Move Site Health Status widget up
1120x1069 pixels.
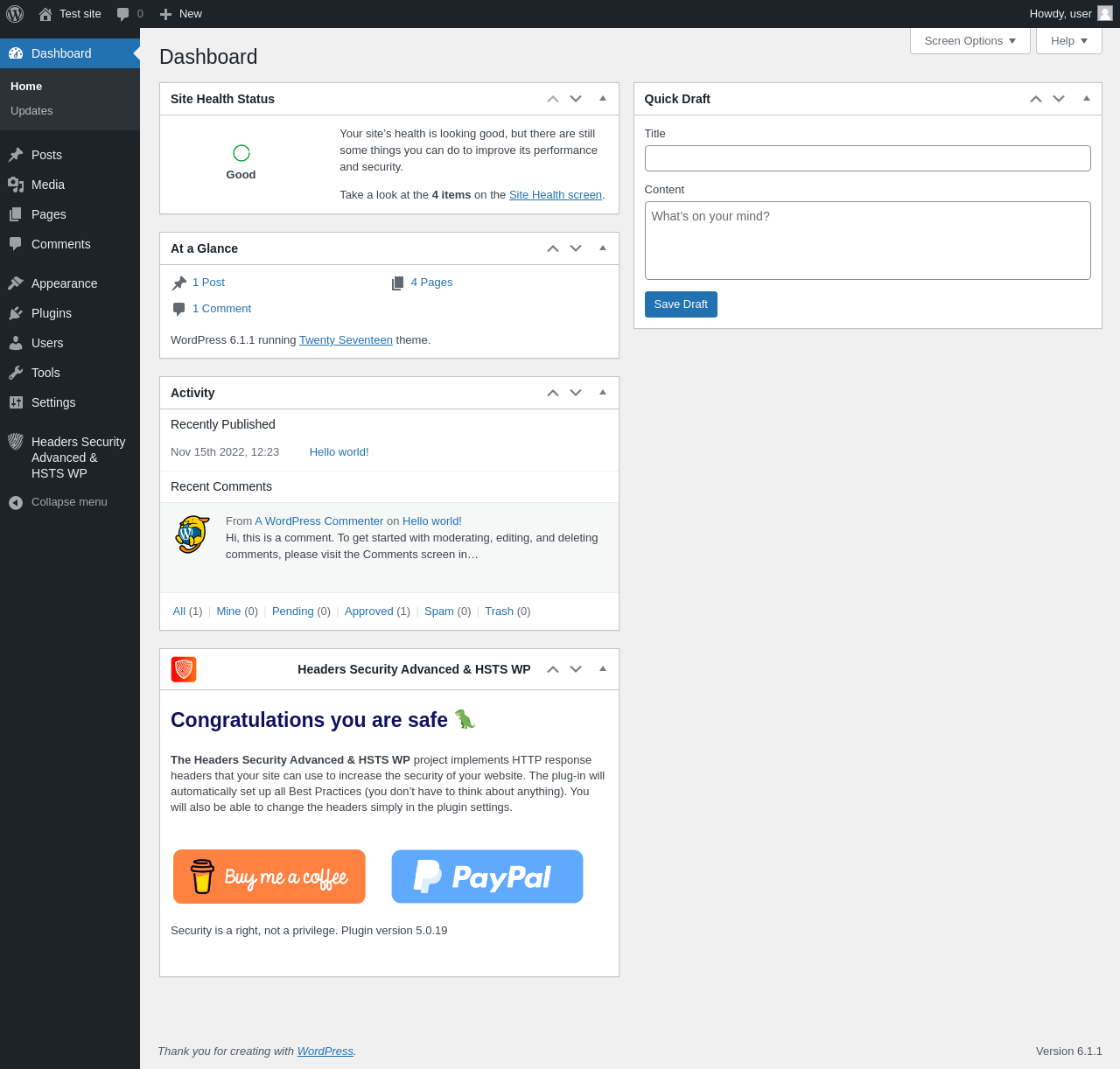click(553, 99)
